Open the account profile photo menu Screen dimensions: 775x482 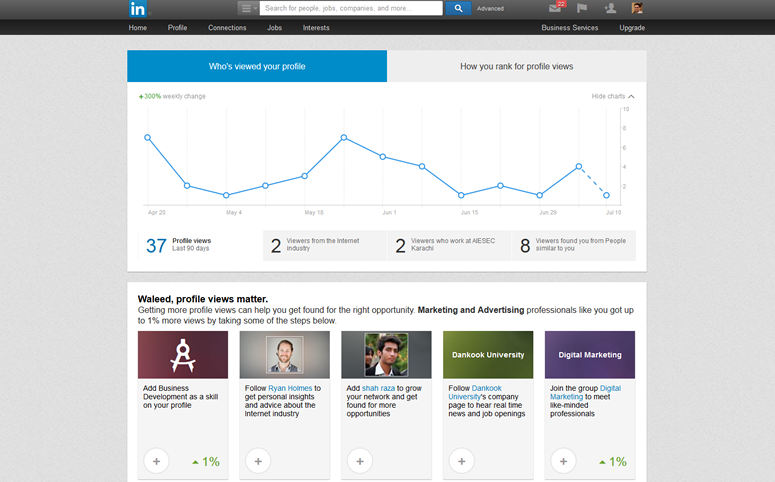coord(637,8)
